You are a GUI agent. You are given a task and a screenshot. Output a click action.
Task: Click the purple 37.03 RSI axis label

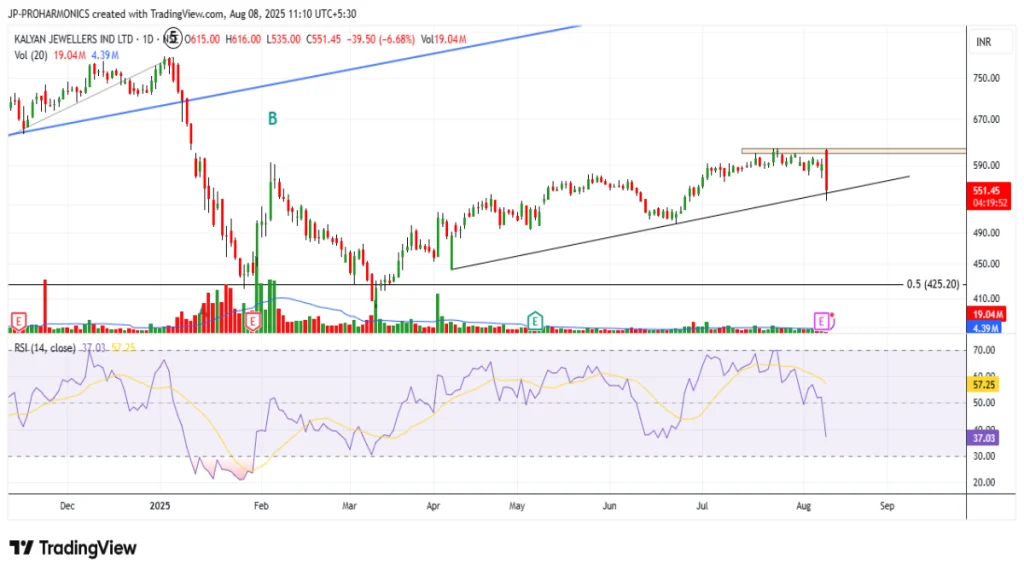point(984,438)
